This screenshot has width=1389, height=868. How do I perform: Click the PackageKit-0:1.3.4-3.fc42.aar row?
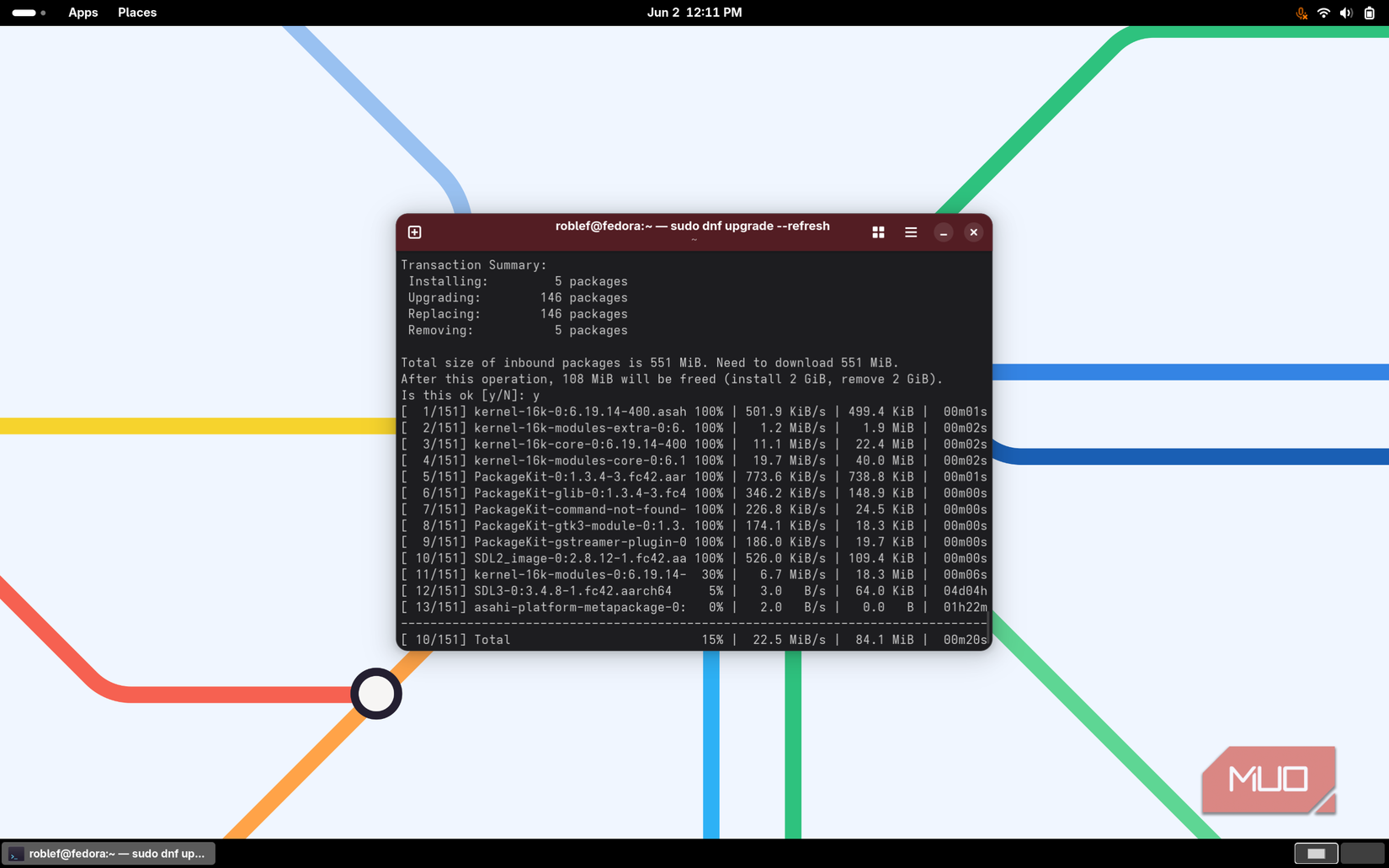[694, 477]
